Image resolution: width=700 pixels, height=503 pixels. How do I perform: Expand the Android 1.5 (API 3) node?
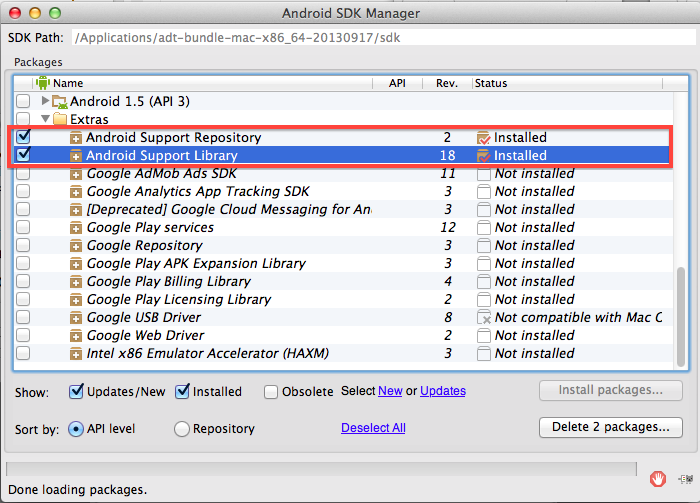pyautogui.click(x=45, y=101)
